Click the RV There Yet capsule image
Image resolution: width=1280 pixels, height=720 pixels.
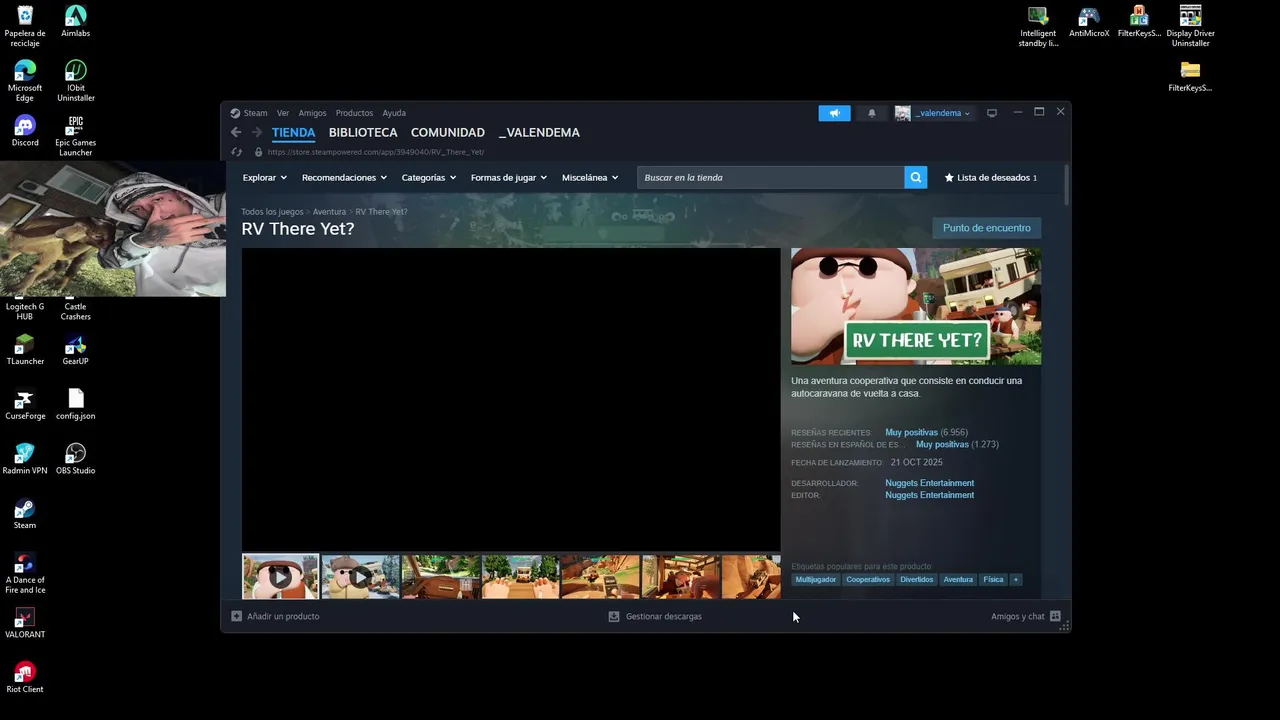(x=916, y=306)
